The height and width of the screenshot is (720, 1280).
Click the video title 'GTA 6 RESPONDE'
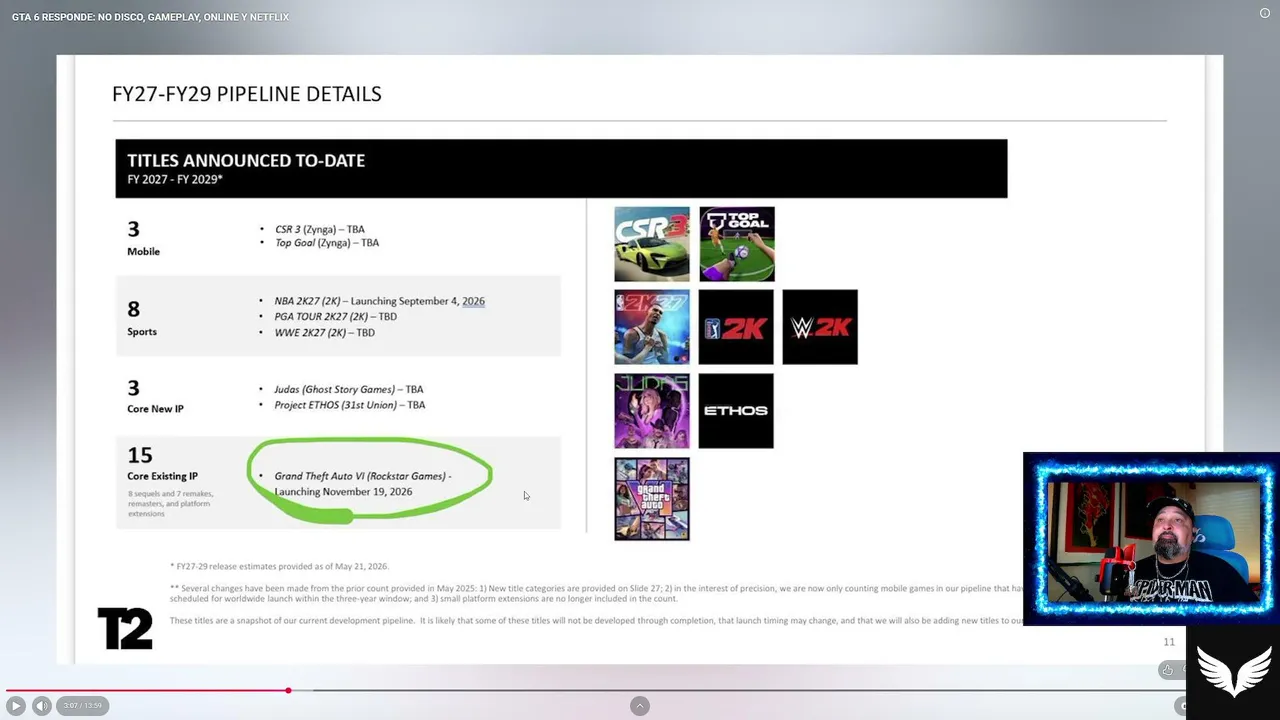pyautogui.click(x=150, y=17)
